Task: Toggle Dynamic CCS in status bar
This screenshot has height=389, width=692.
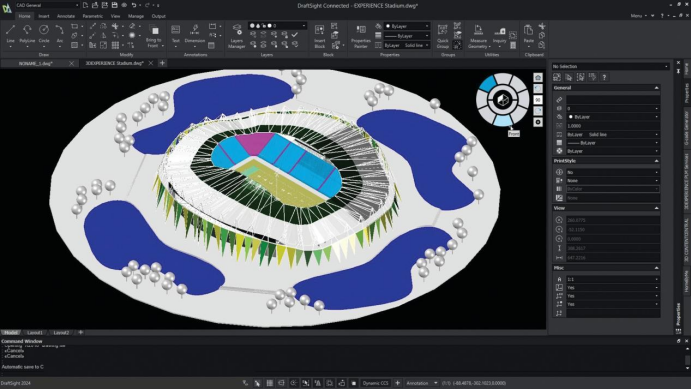Action: [375, 383]
